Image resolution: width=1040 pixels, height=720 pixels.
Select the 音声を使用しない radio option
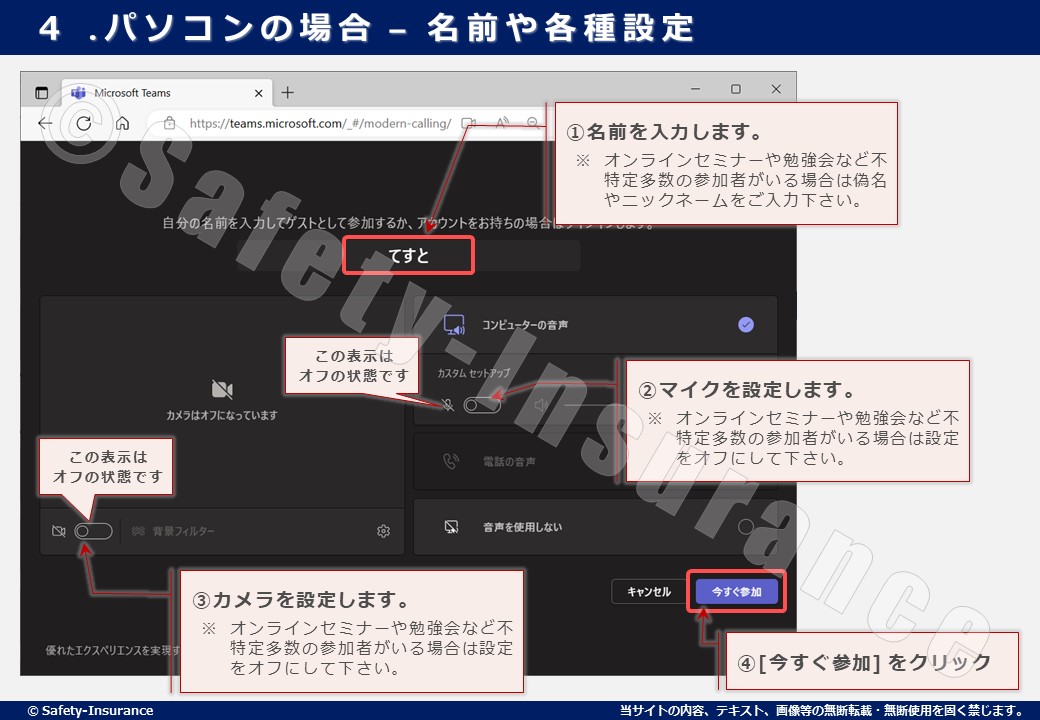(x=745, y=527)
